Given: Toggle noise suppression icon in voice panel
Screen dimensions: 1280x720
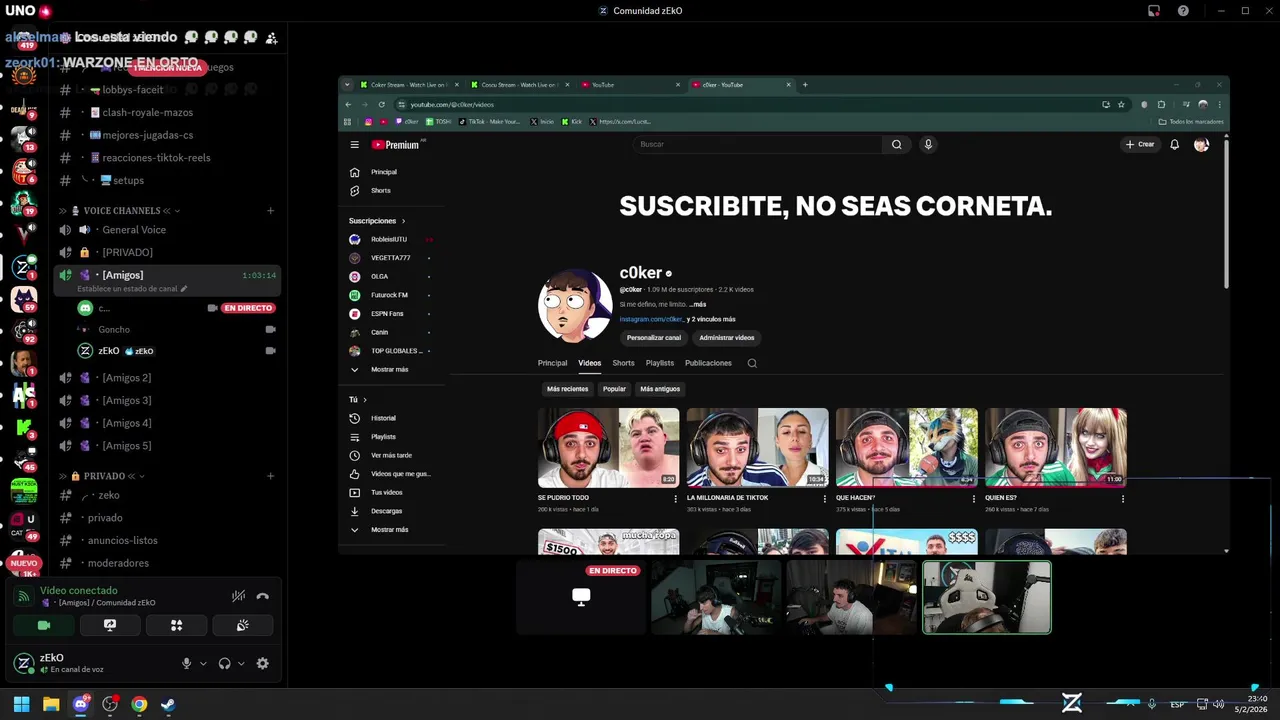Looking at the screenshot, I should coord(238,596).
